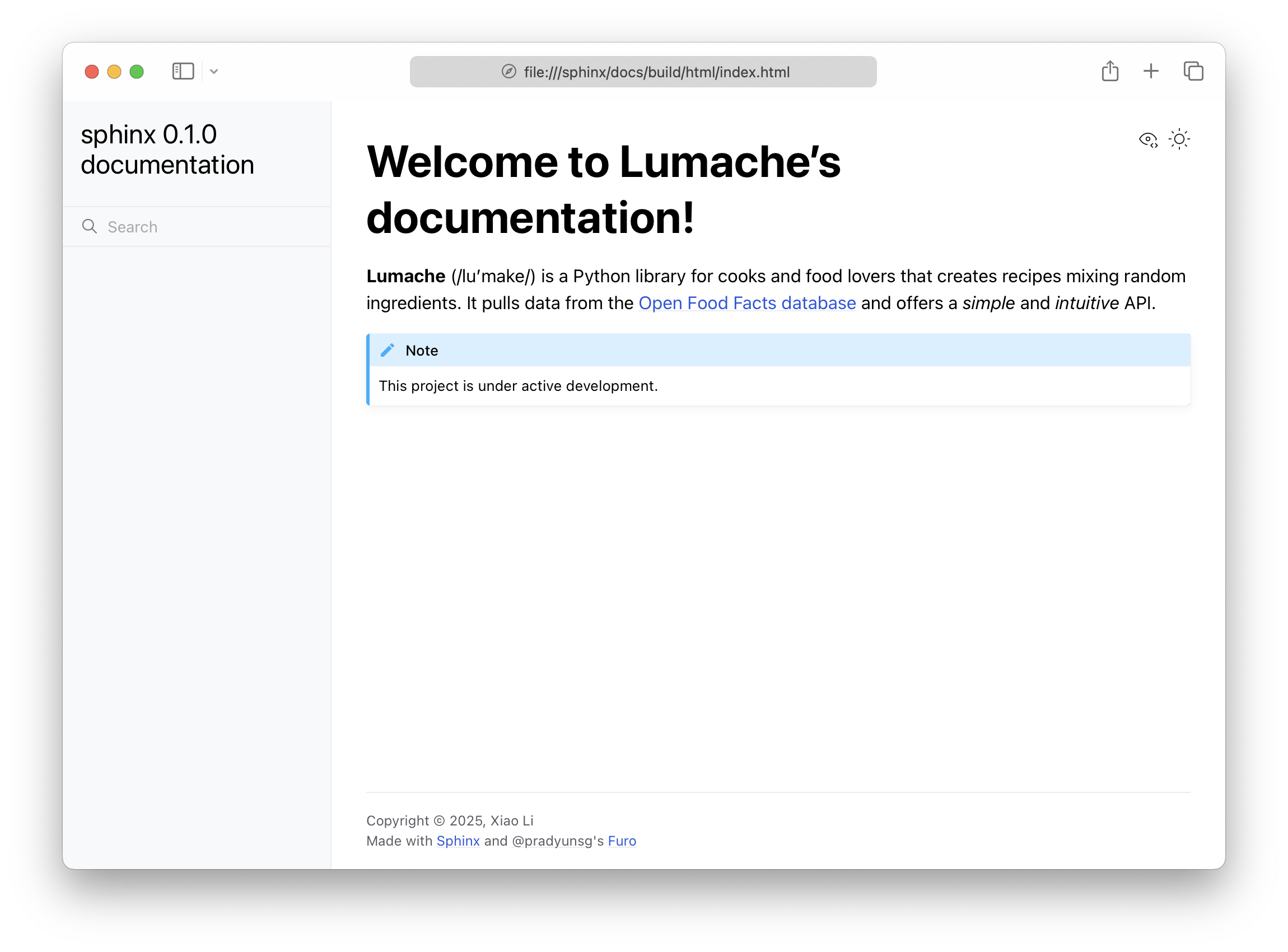
Task: Click the compass icon in address bar
Action: tap(509, 72)
